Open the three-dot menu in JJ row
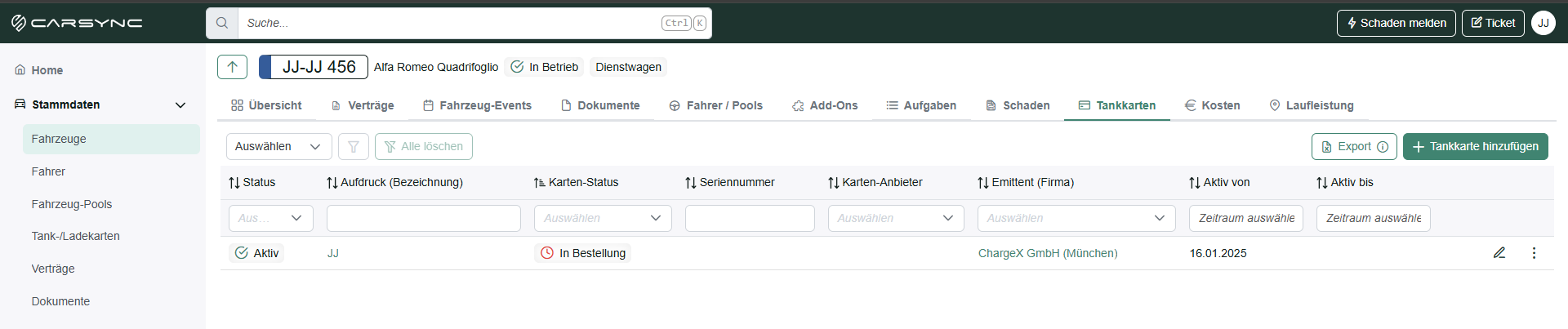The width and height of the screenshot is (1568, 329). click(1534, 253)
